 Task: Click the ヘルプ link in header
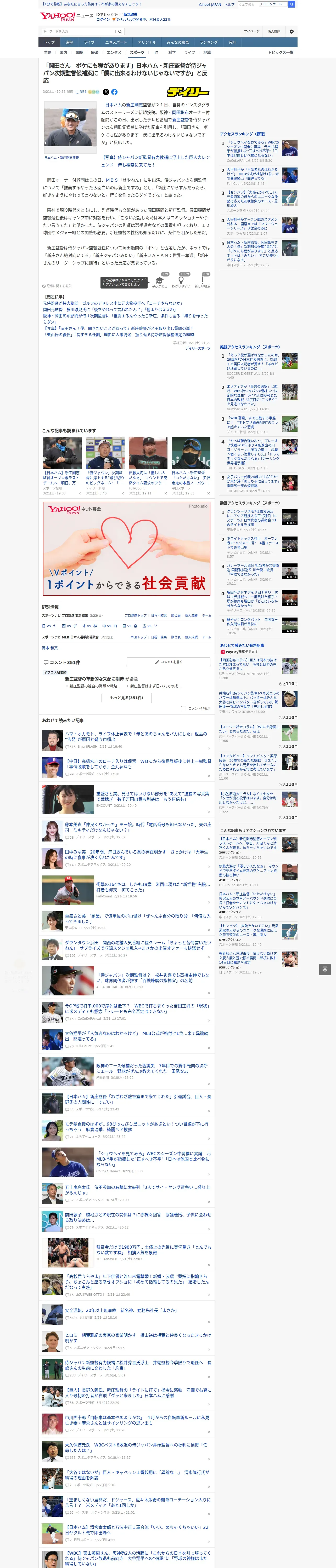coord(229,4)
